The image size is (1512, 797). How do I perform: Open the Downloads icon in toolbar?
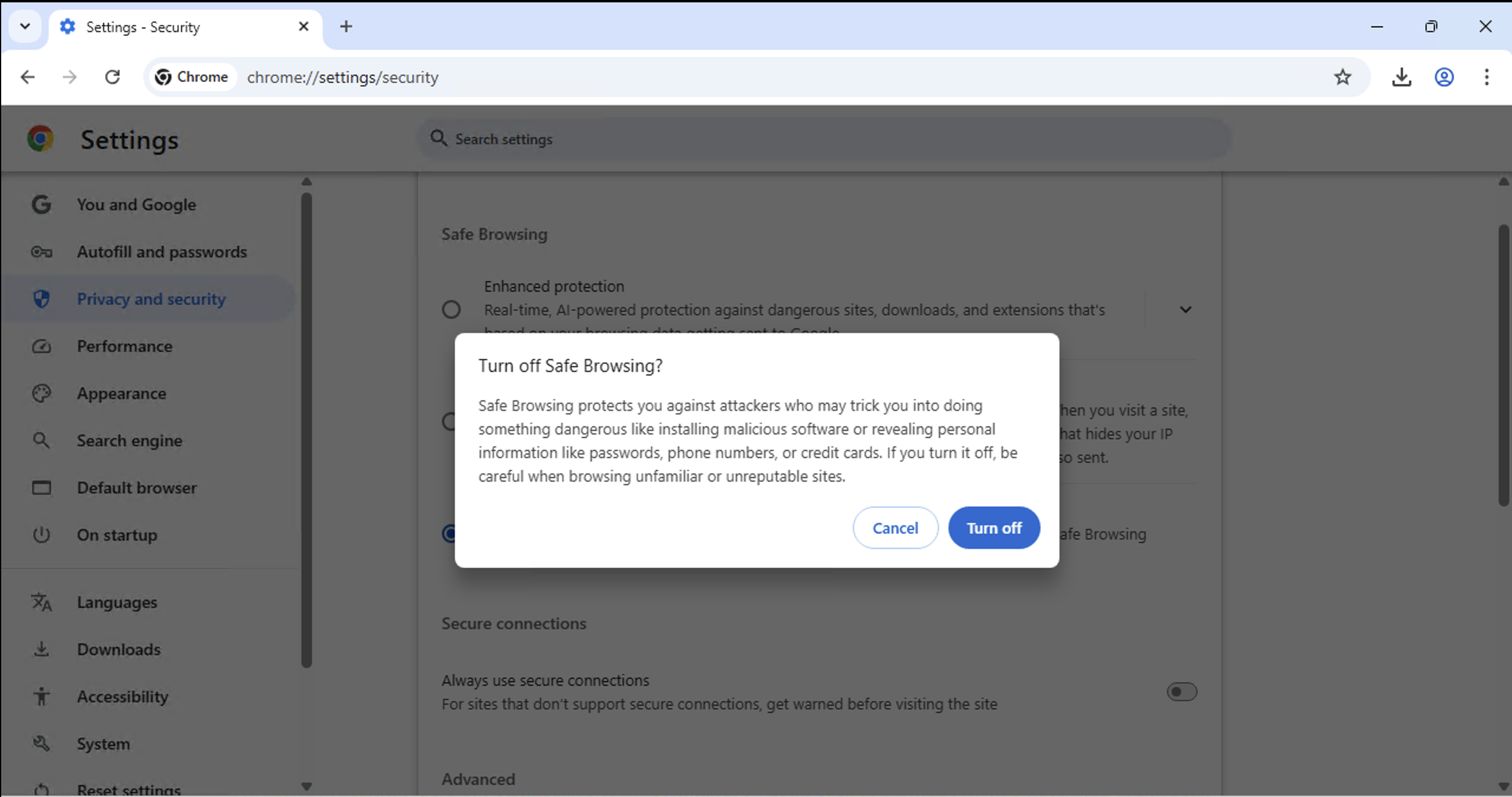click(1401, 77)
